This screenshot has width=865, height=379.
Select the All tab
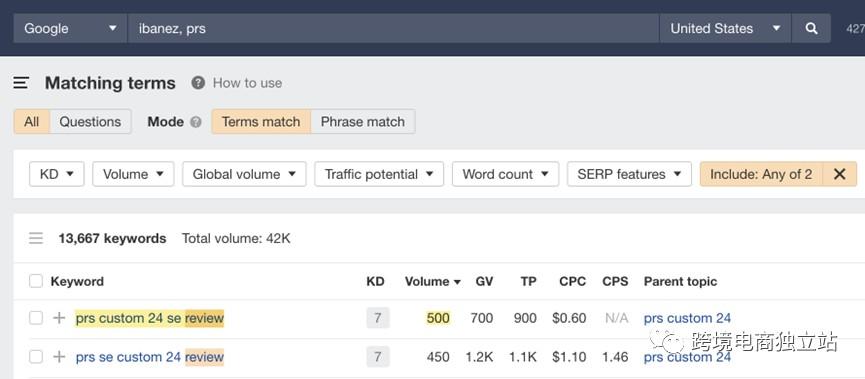pyautogui.click(x=31, y=122)
